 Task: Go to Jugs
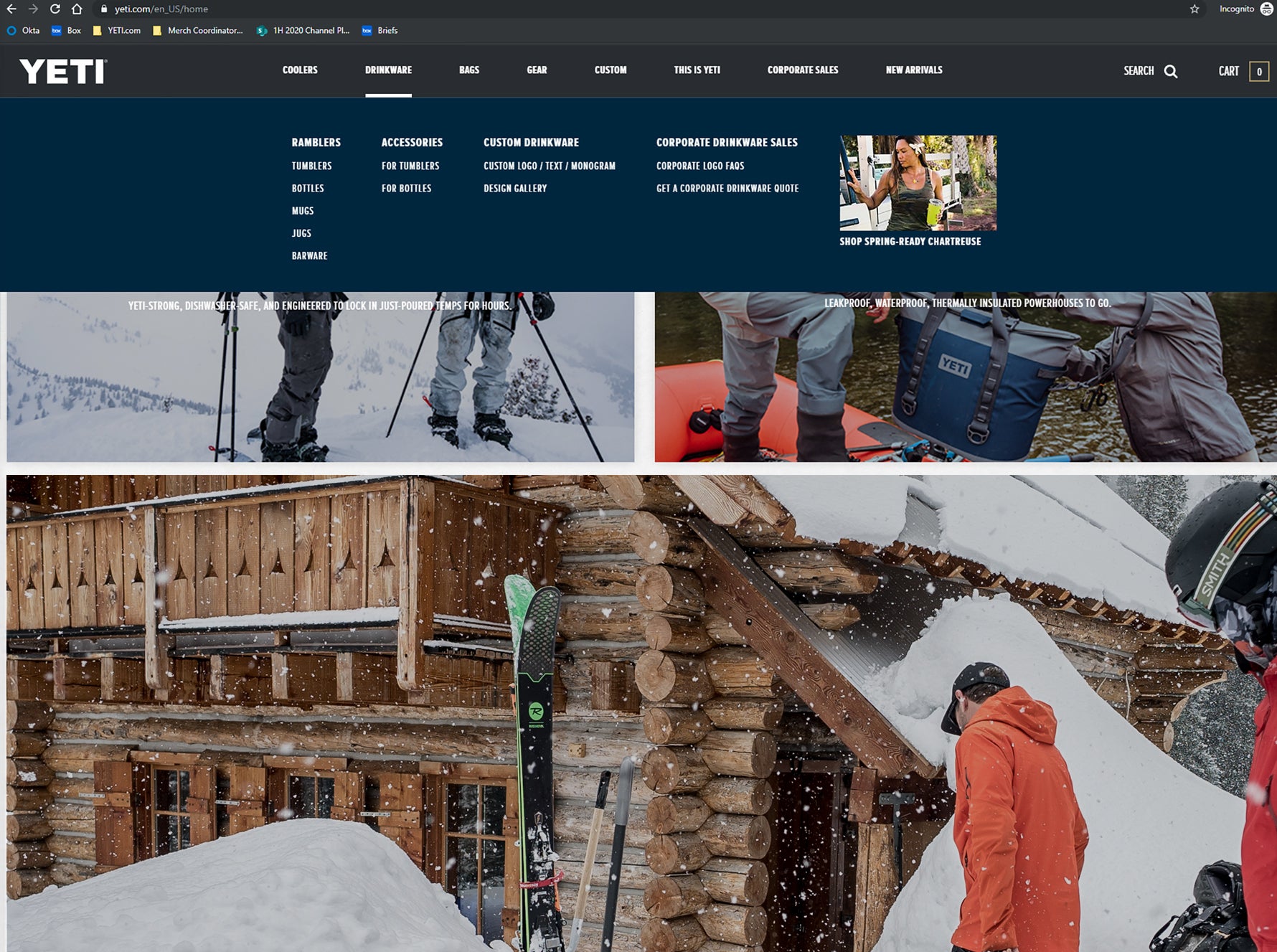tap(301, 233)
